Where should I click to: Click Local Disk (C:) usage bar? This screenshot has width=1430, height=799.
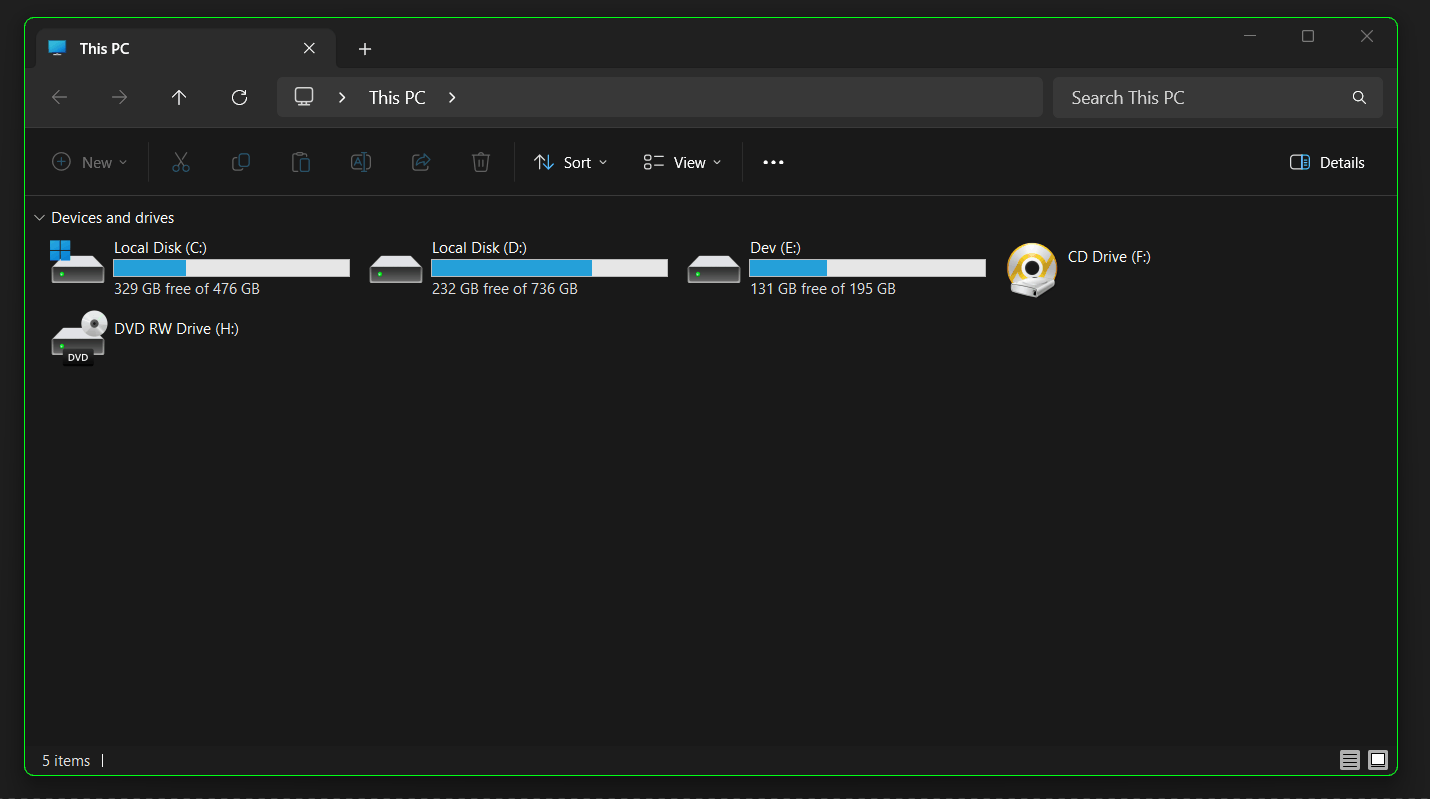tap(231, 268)
